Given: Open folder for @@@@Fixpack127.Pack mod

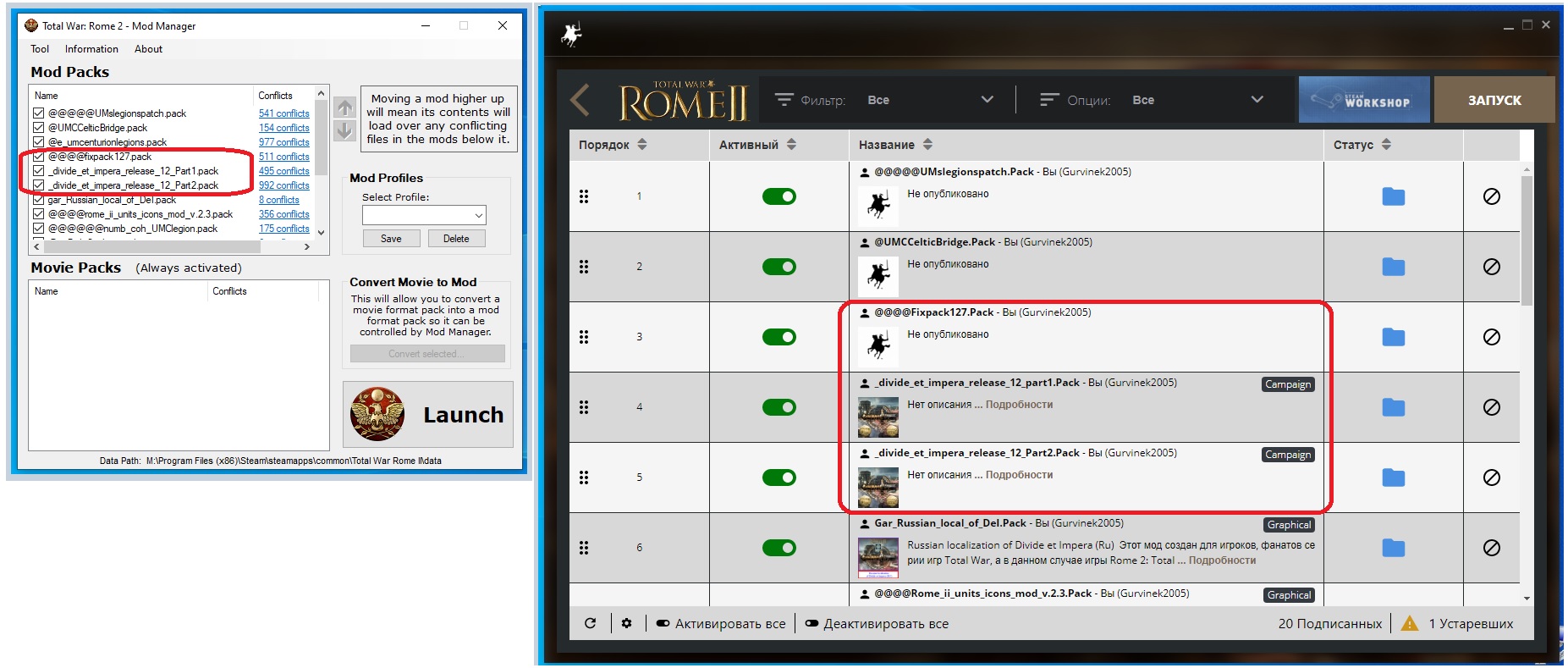Looking at the screenshot, I should coord(1393,337).
